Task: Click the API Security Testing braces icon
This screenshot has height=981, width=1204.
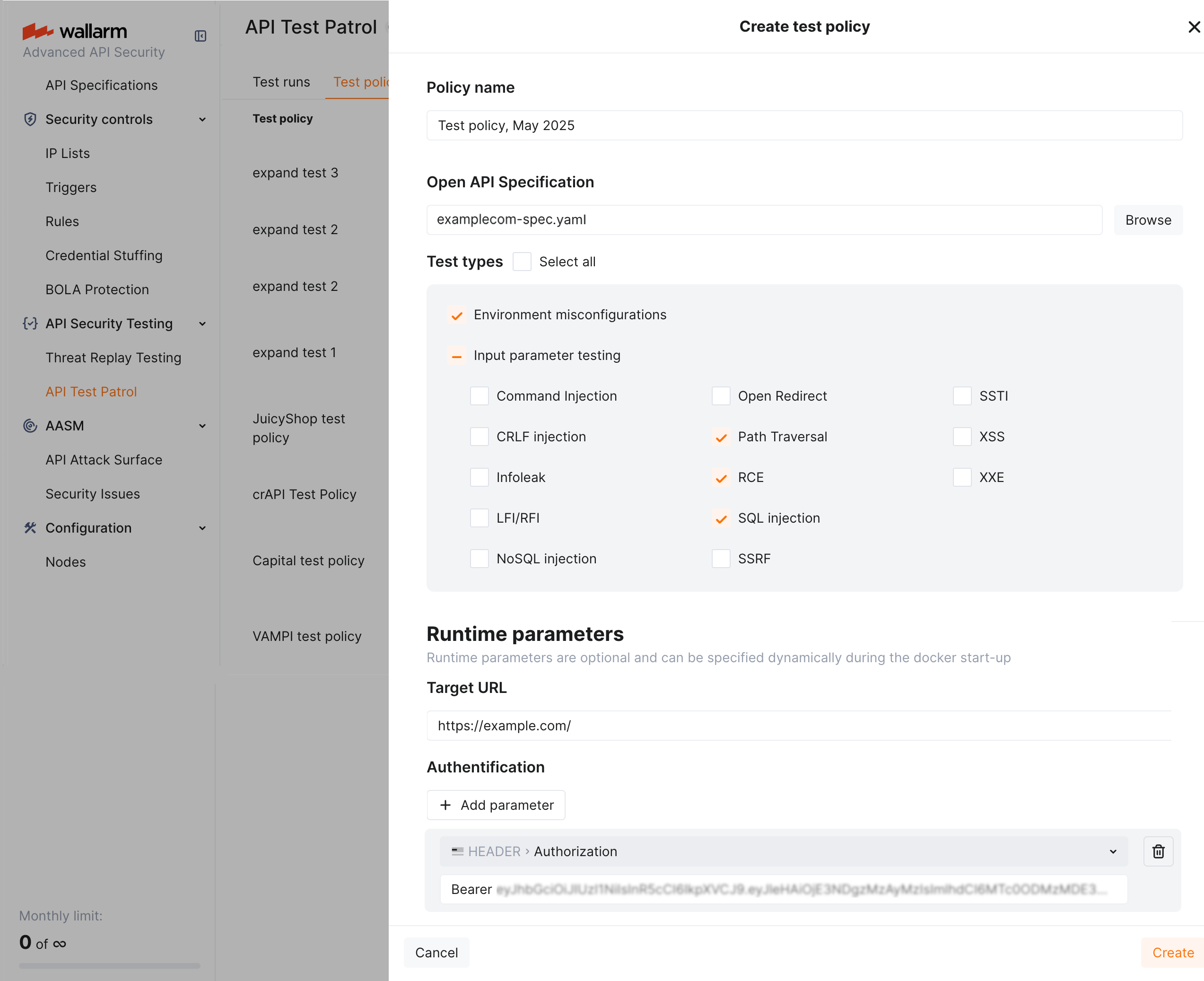Action: (x=30, y=324)
